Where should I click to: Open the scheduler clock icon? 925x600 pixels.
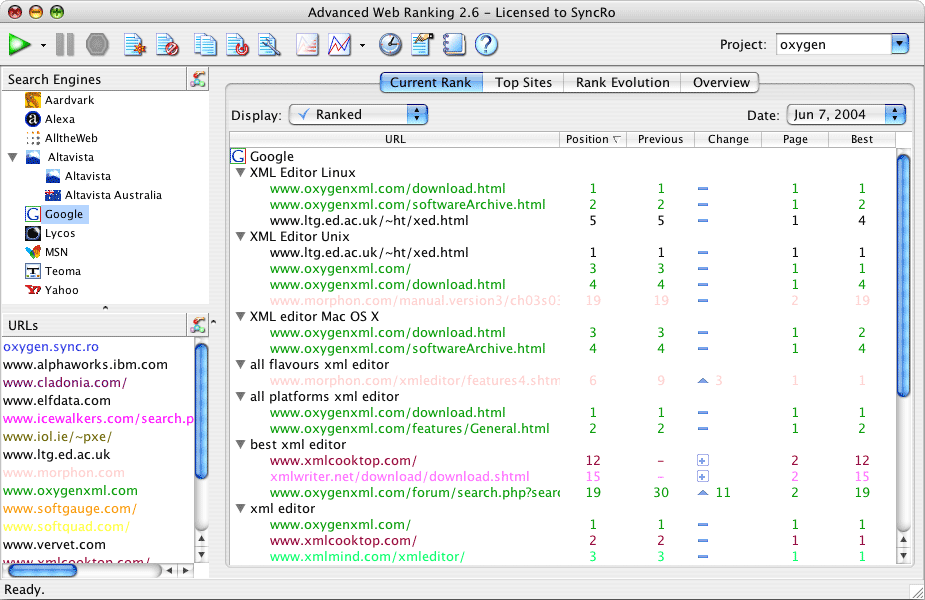(x=390, y=45)
